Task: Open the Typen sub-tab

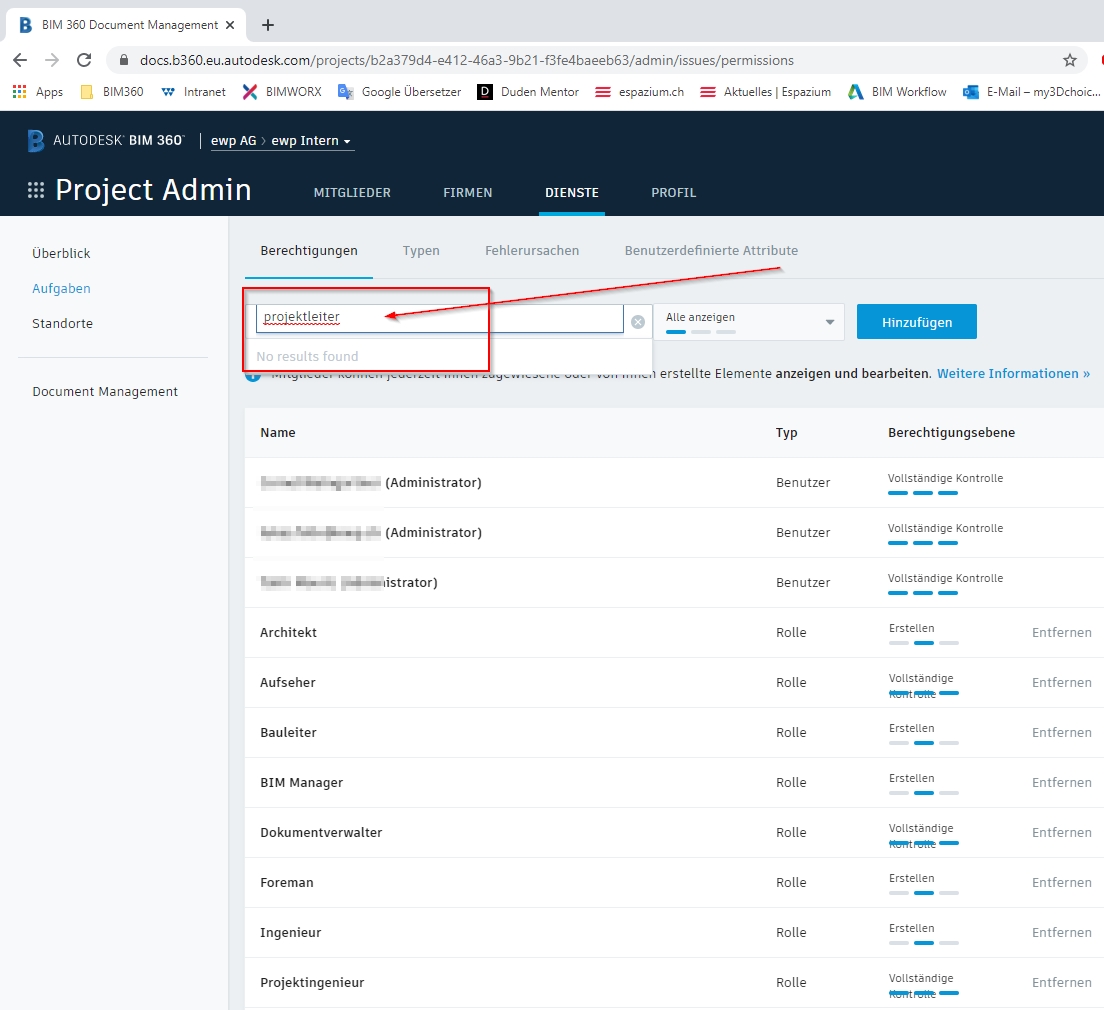Action: pyautogui.click(x=421, y=251)
